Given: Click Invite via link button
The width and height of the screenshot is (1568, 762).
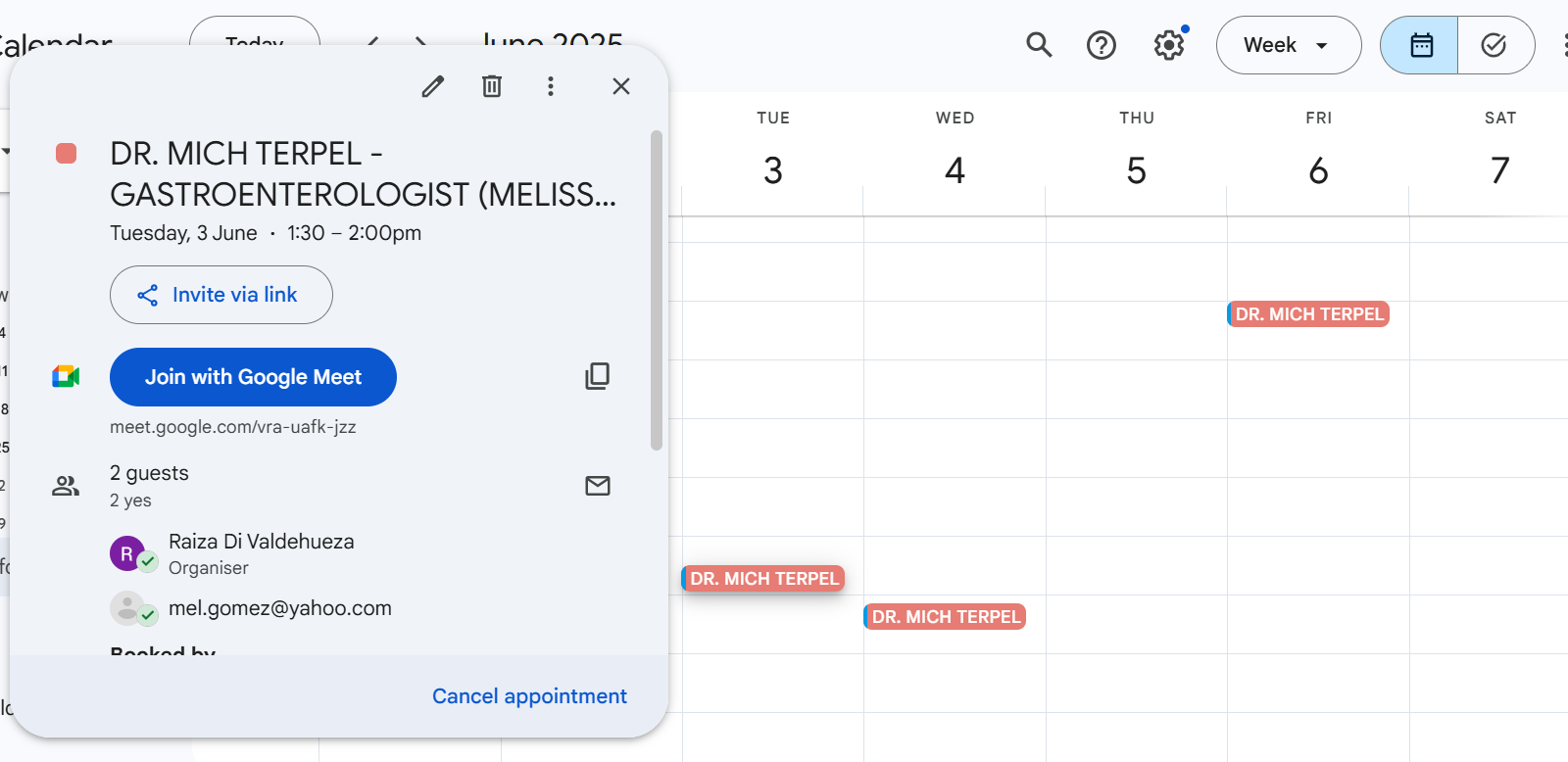Looking at the screenshot, I should 221,295.
